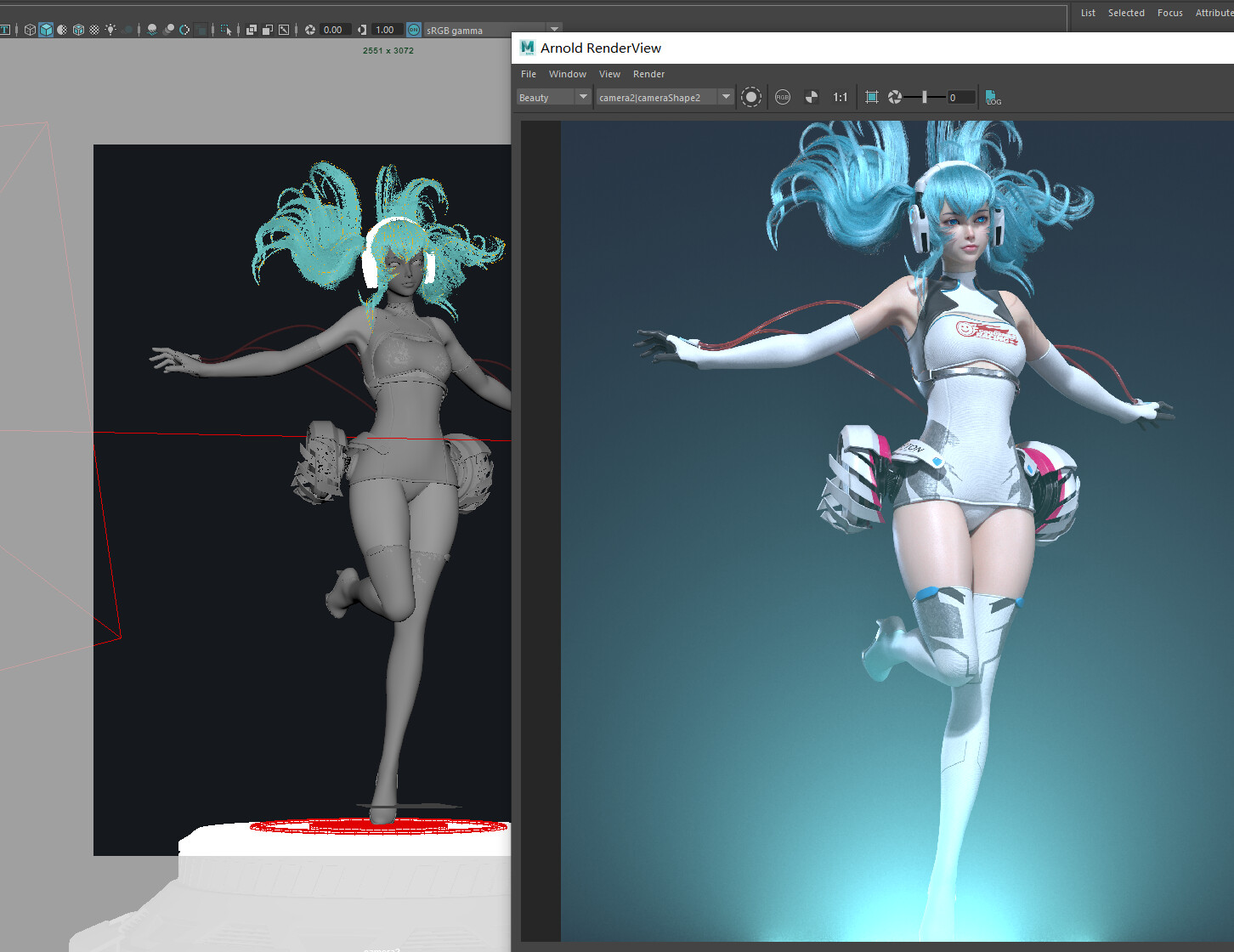Toggle color management ON button

[x=414, y=30]
